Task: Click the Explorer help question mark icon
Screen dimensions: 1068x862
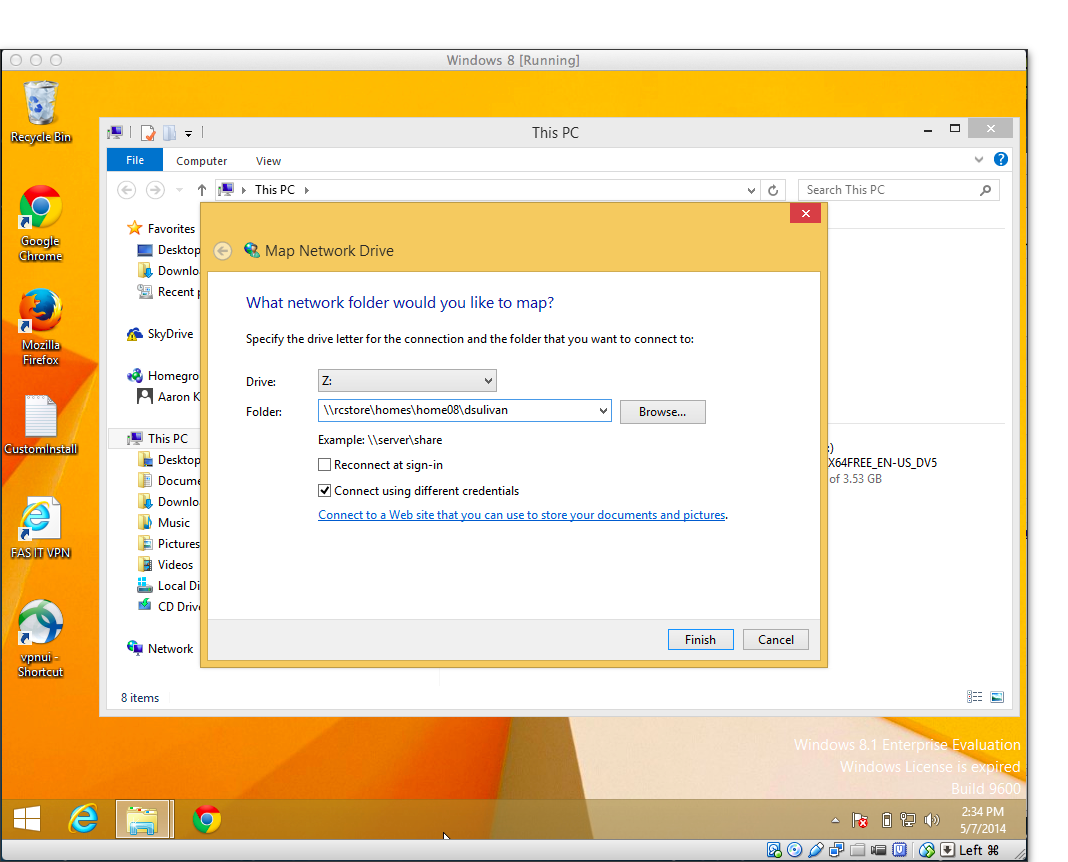Action: (x=1001, y=160)
